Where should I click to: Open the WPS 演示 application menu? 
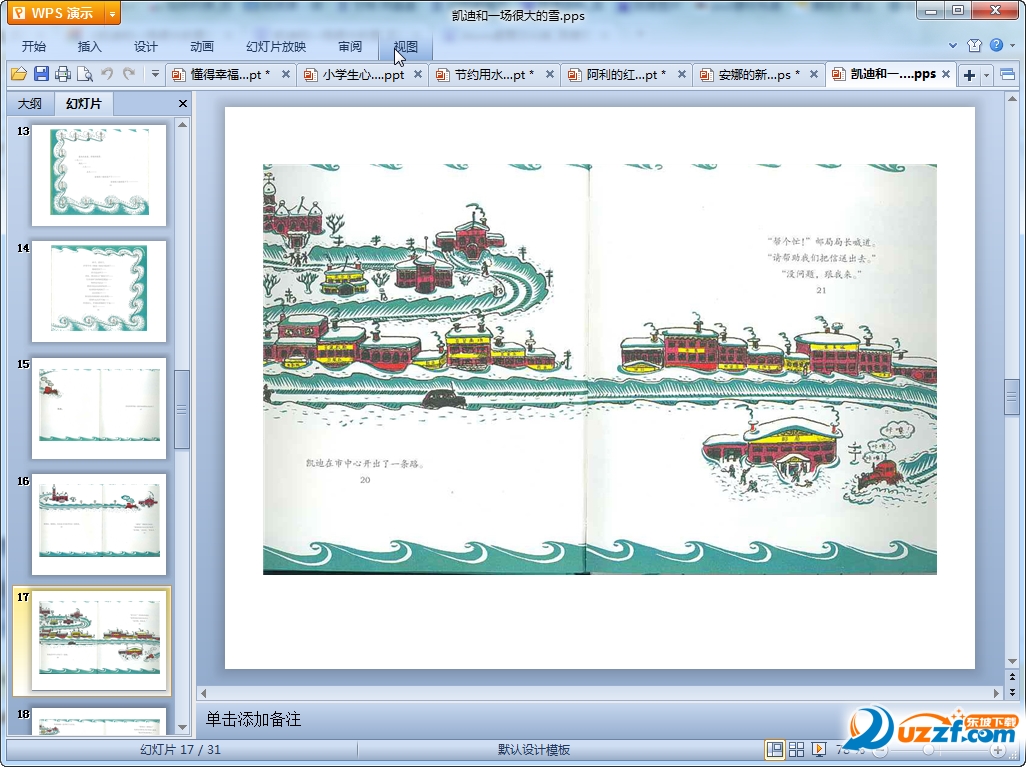click(x=56, y=13)
